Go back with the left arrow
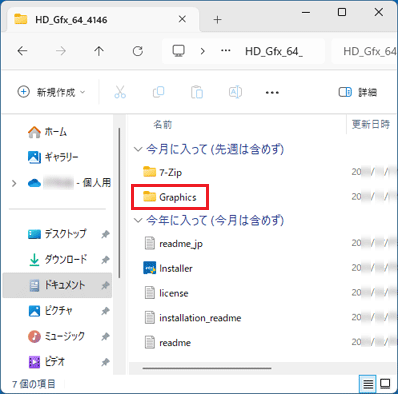The width and height of the screenshot is (398, 394). 22,51
